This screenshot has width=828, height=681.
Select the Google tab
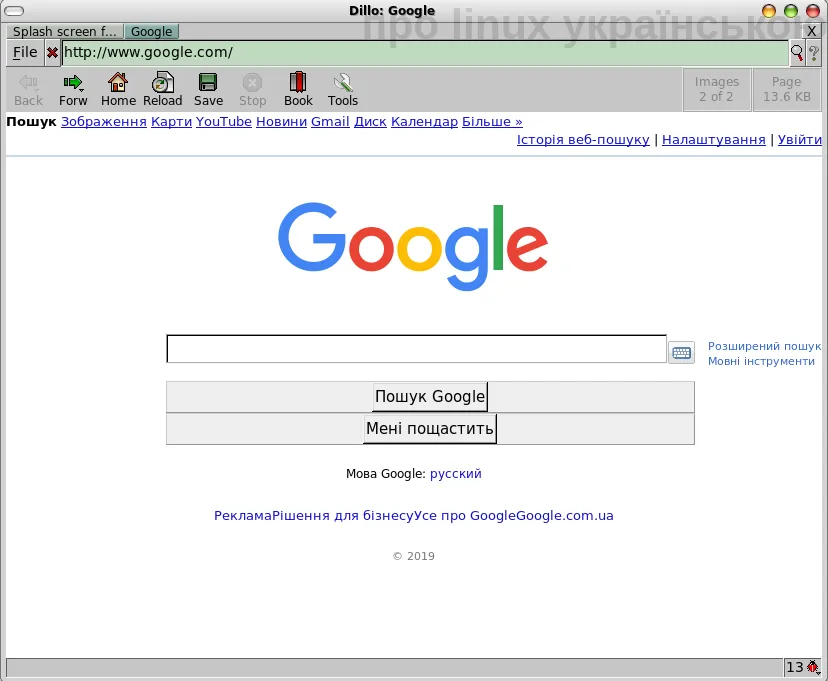point(152,32)
